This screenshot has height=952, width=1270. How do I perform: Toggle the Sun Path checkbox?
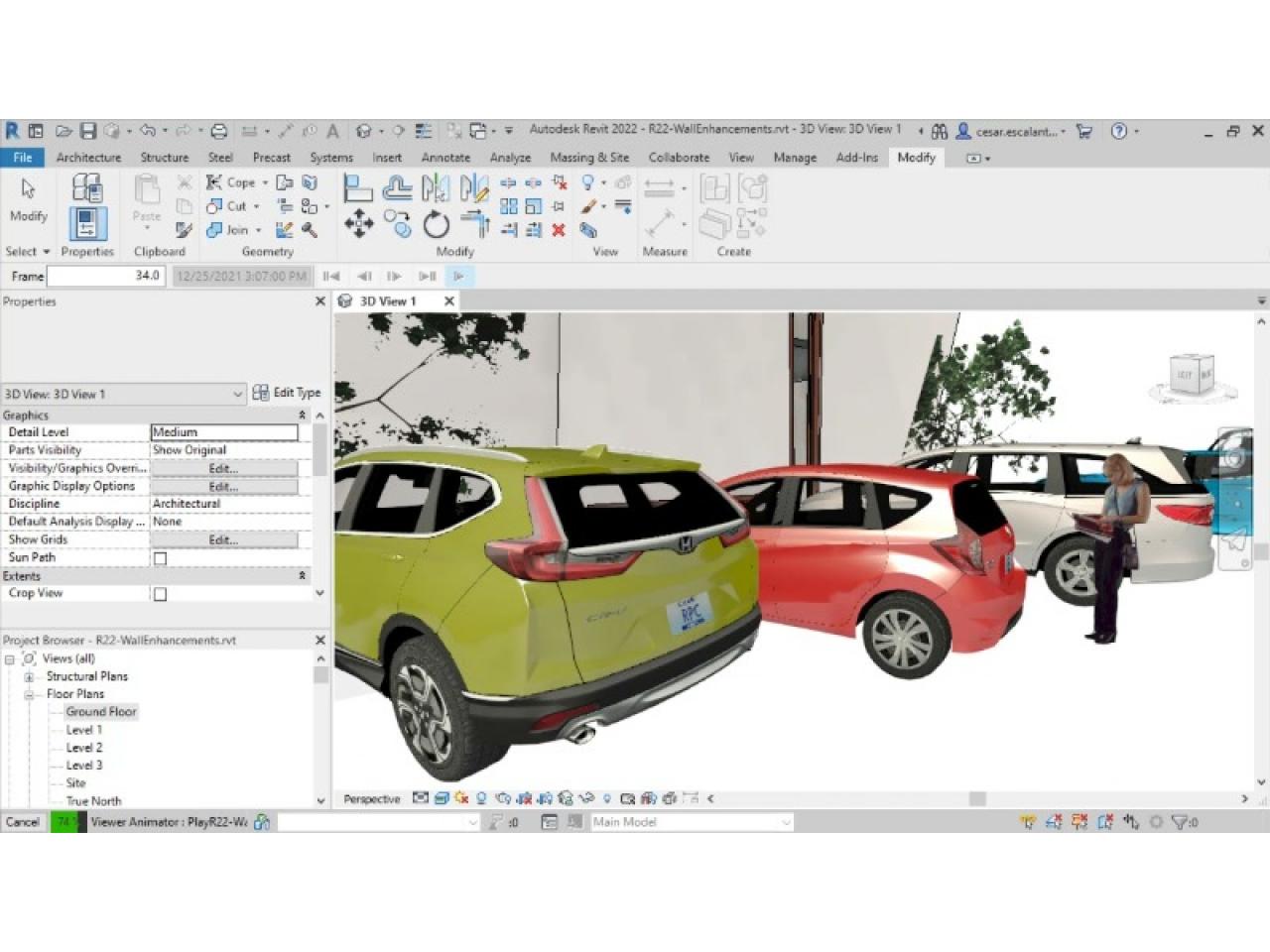[x=161, y=558]
